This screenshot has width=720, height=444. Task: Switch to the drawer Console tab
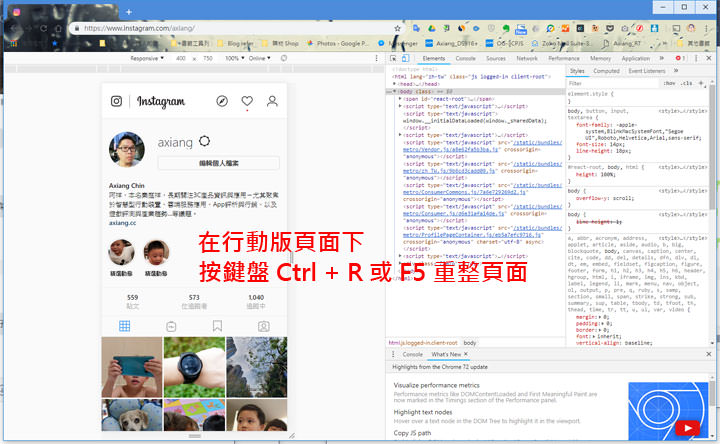point(412,354)
